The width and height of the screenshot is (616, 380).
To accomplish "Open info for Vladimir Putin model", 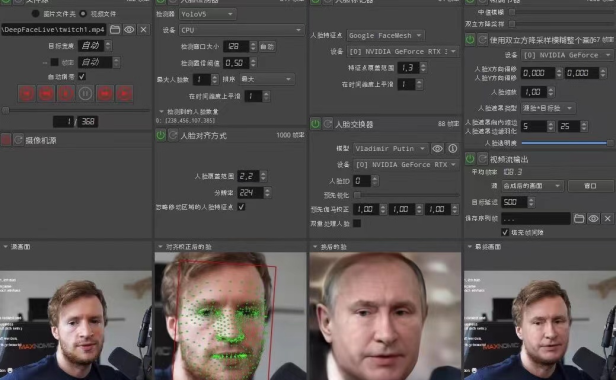I will (453, 149).
